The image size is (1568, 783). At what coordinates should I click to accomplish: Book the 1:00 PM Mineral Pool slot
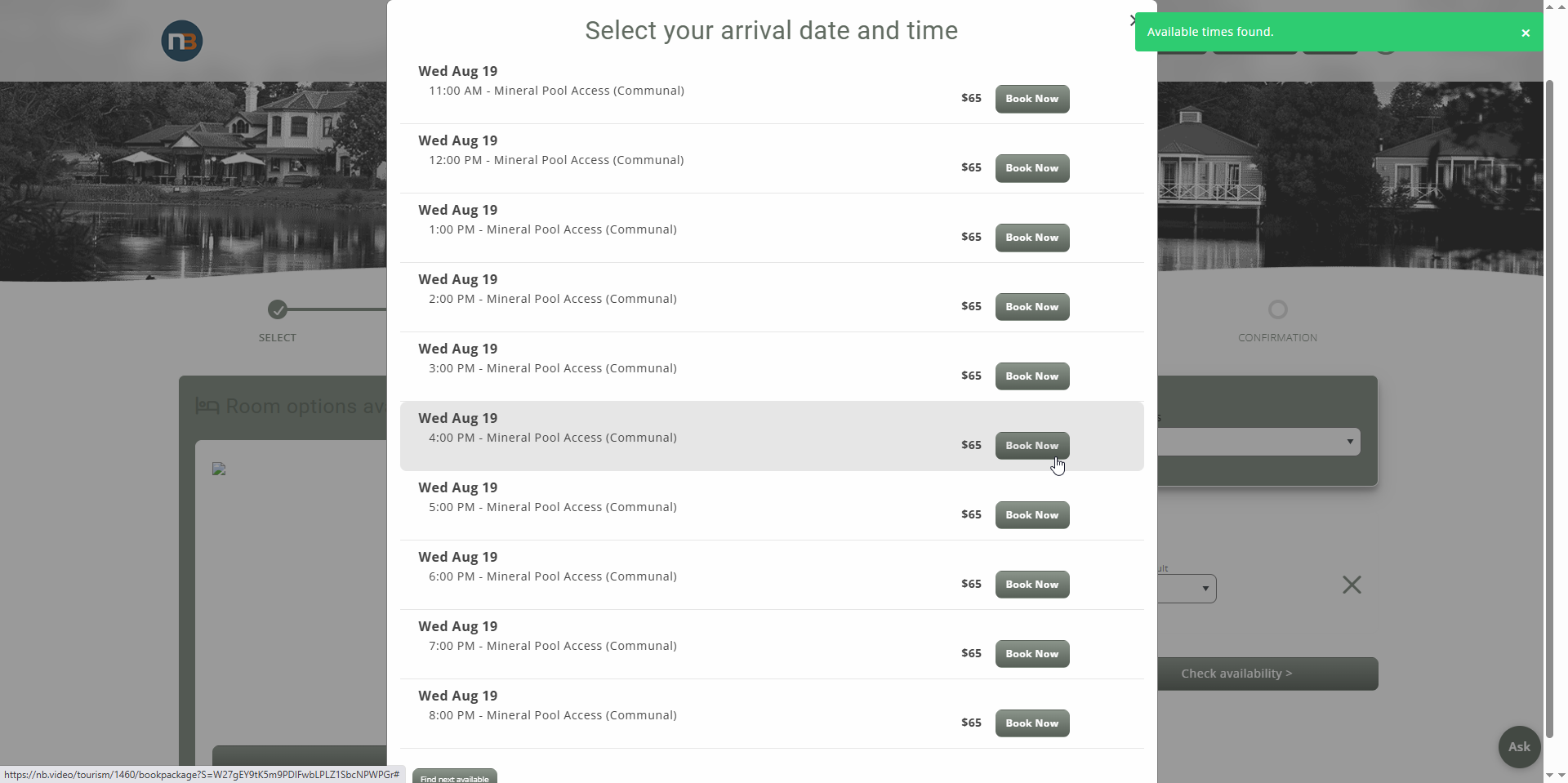coord(1031,238)
